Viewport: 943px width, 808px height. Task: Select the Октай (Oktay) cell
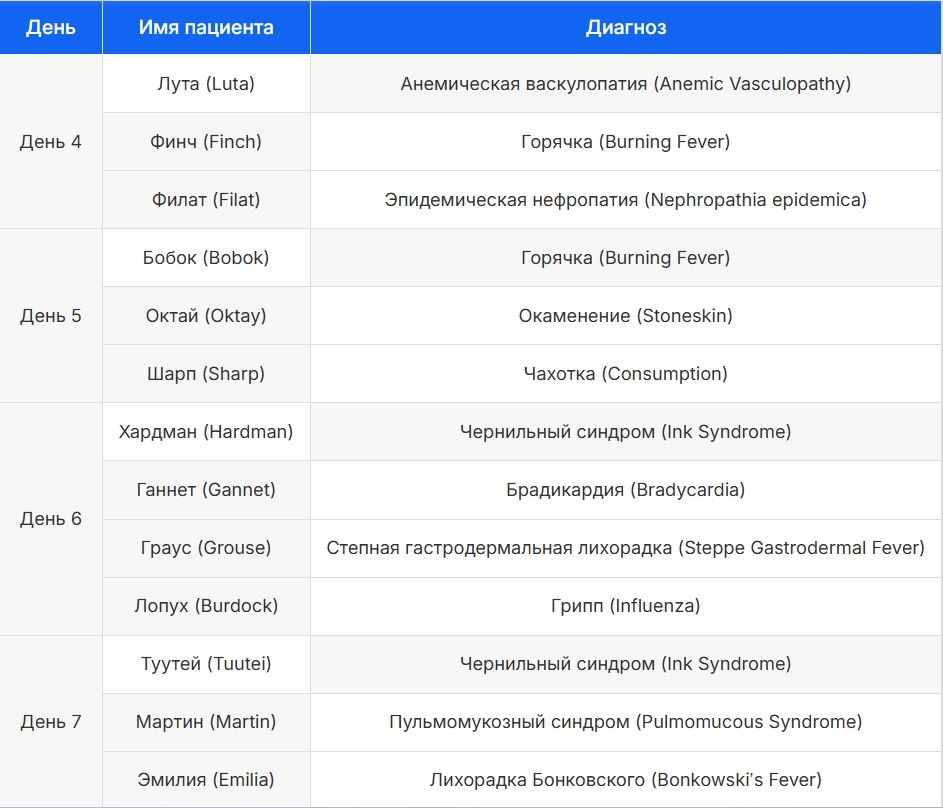pos(206,316)
